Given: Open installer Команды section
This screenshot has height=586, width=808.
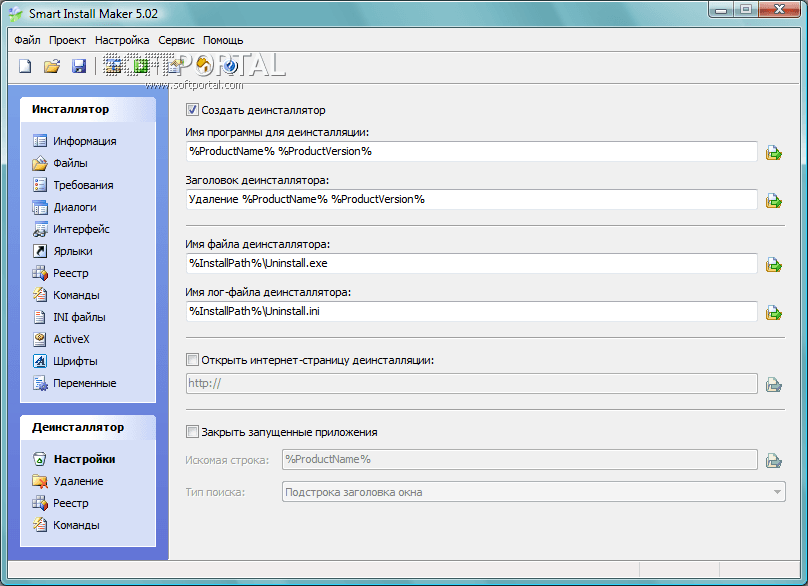Looking at the screenshot, I should pos(66,295).
